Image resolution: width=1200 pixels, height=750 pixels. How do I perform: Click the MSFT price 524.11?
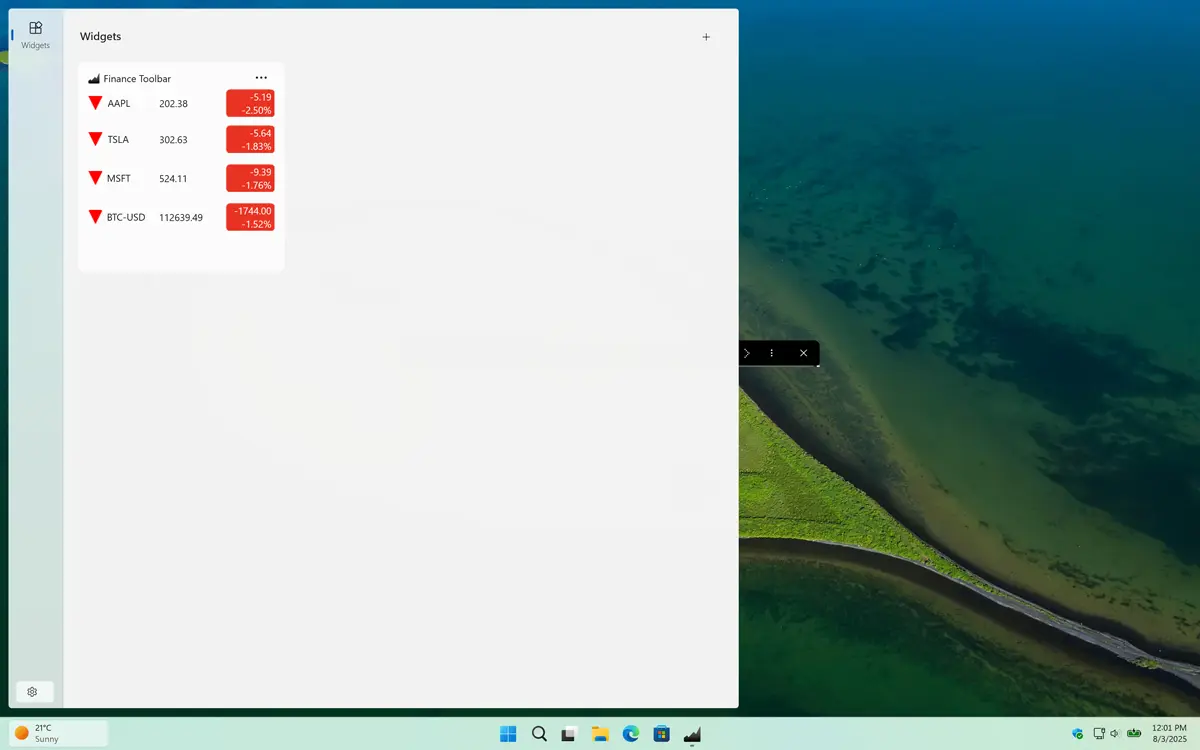[x=173, y=179]
